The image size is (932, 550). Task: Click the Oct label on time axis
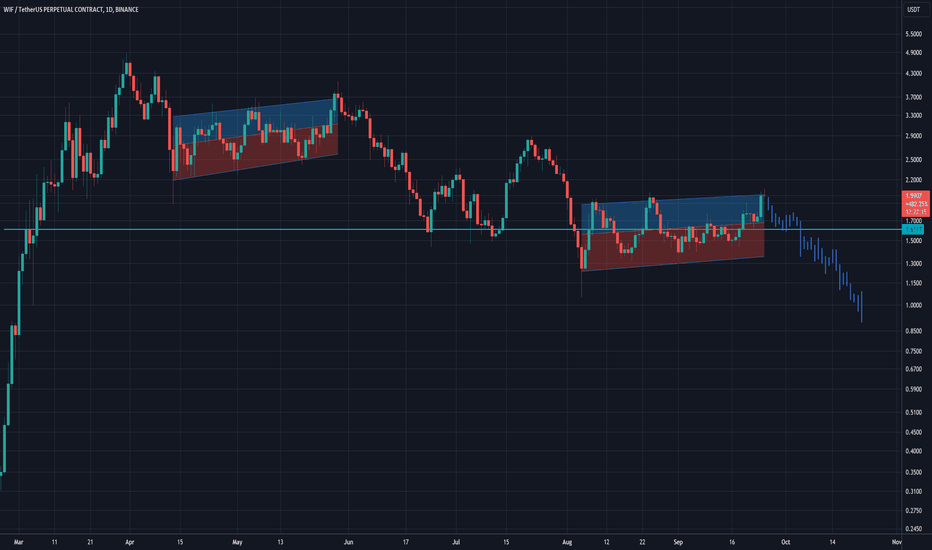click(x=785, y=542)
